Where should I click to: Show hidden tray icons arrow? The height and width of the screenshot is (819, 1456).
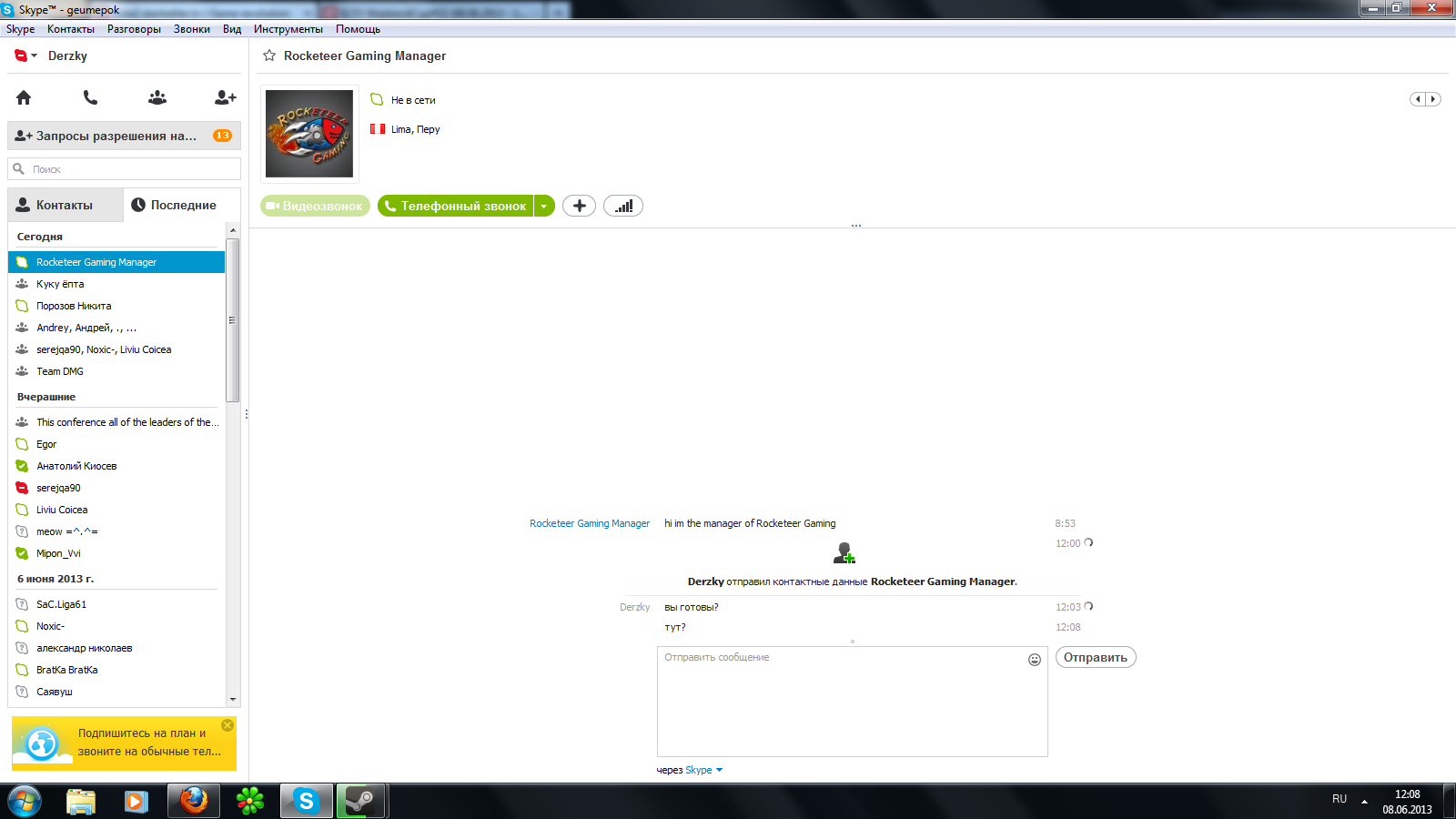(1364, 802)
